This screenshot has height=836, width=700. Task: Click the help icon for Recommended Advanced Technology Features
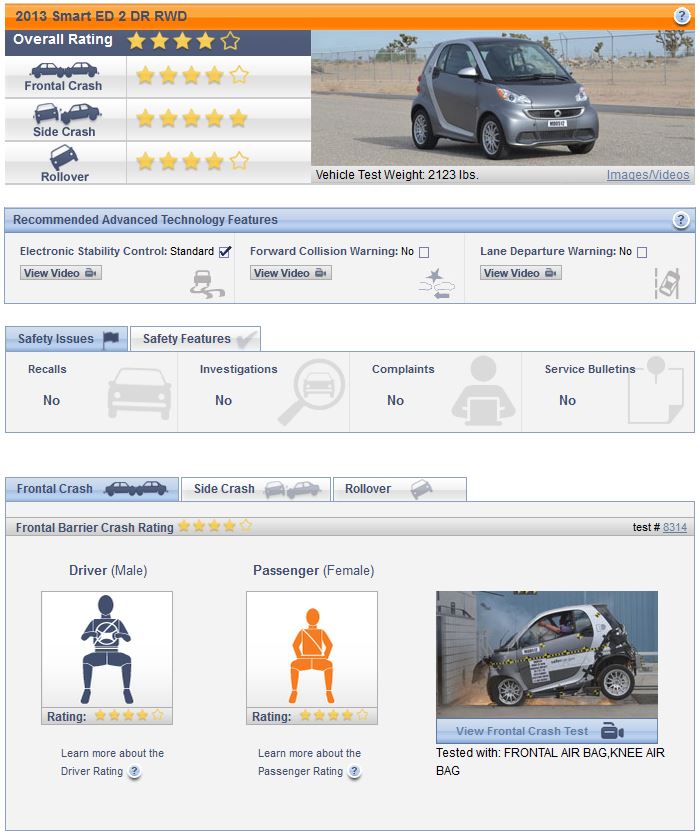(x=680, y=220)
